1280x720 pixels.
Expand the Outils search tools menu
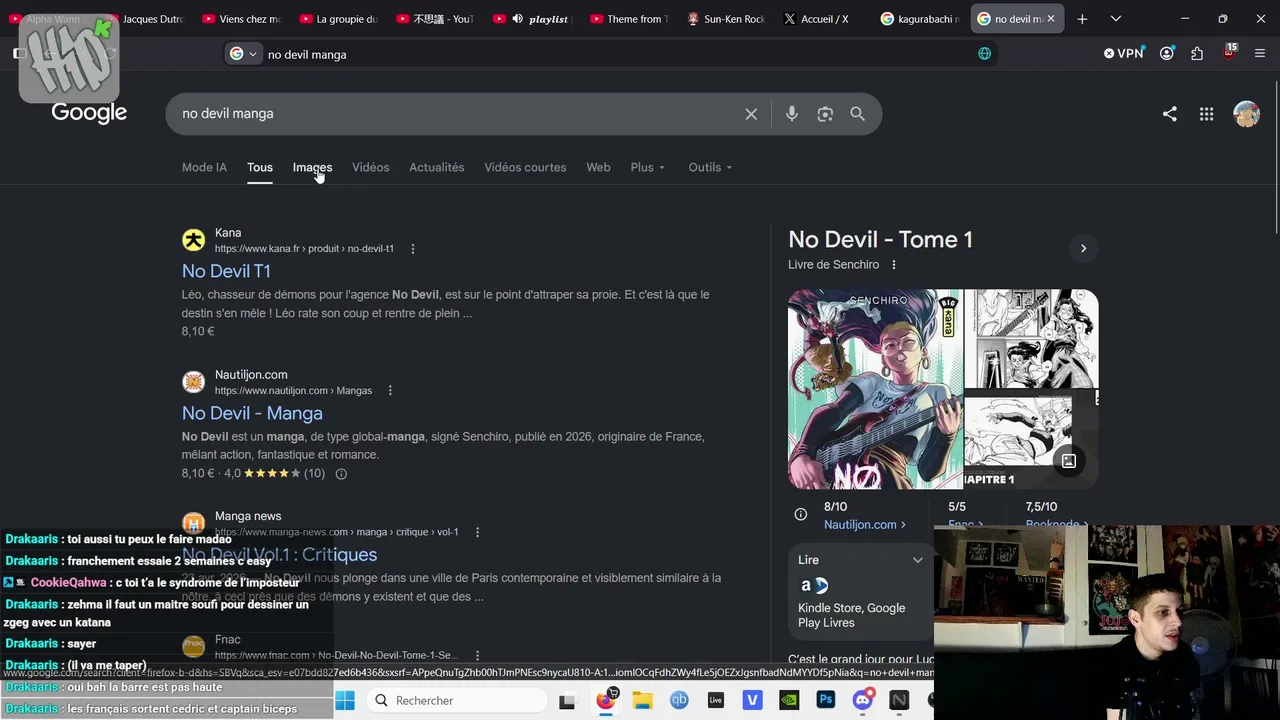(710, 168)
